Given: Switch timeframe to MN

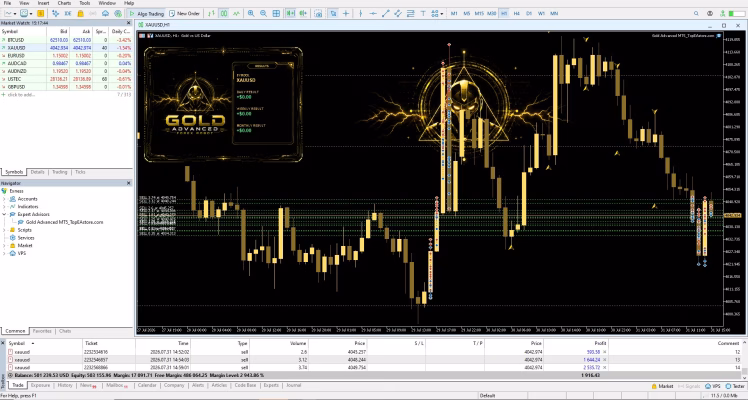Looking at the screenshot, I should point(554,13).
